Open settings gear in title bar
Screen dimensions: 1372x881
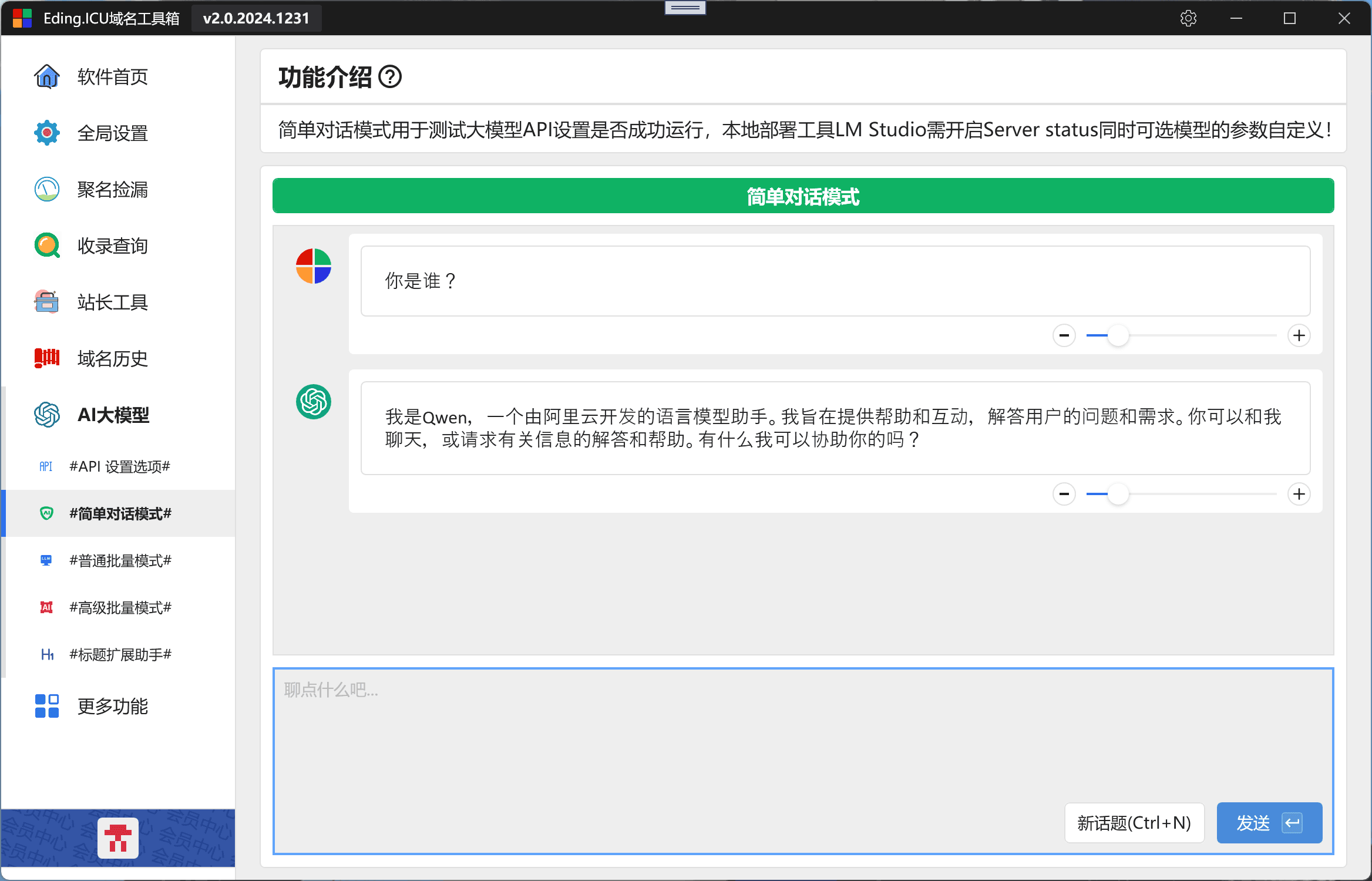click(x=1188, y=18)
